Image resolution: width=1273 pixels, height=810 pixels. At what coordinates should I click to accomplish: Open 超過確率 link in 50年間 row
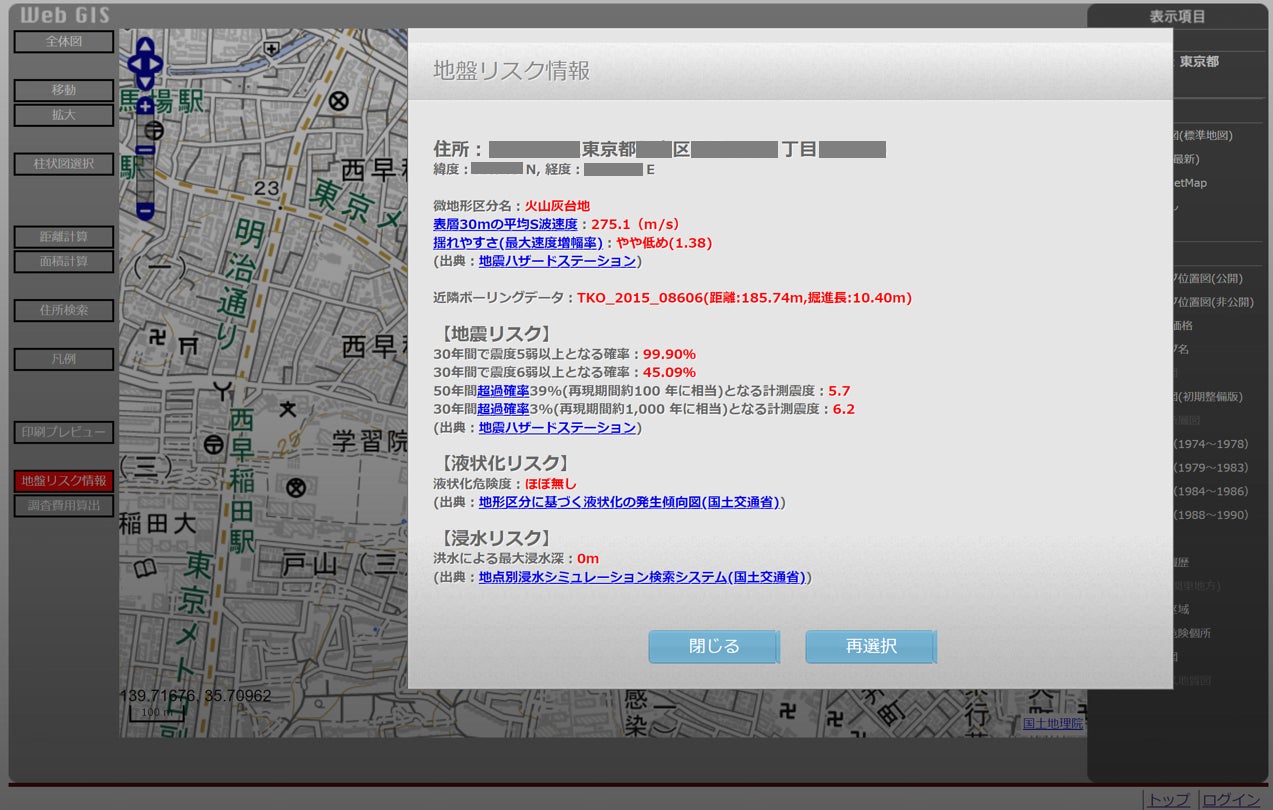point(503,391)
